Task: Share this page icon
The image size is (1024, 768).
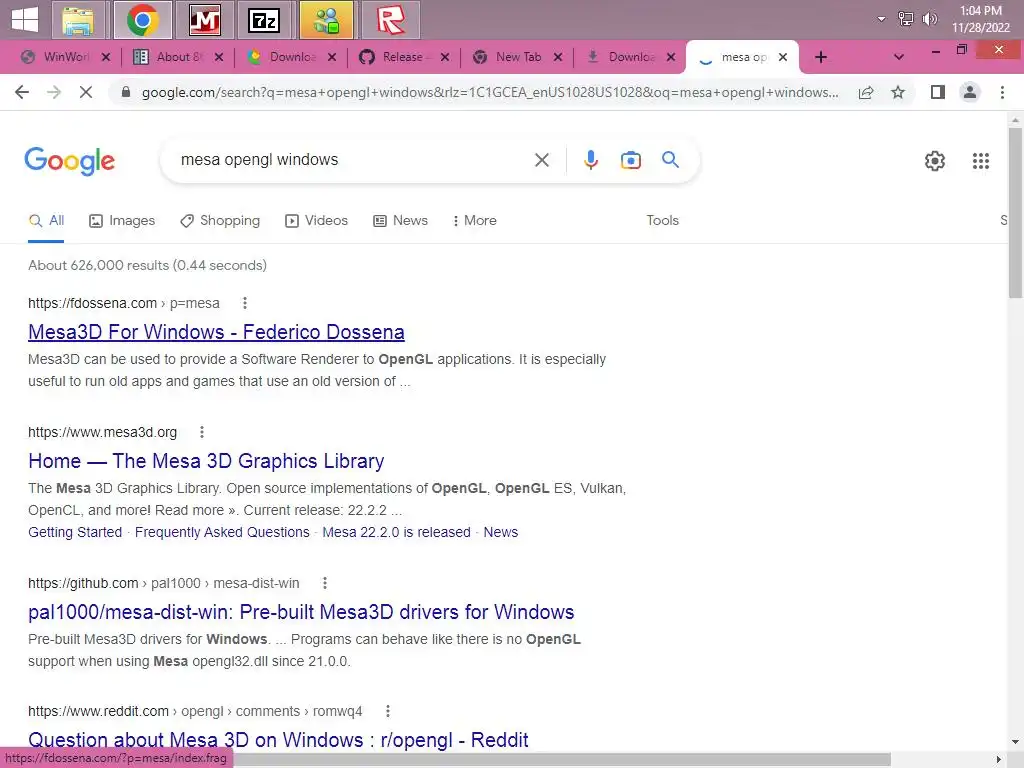Action: click(x=866, y=92)
